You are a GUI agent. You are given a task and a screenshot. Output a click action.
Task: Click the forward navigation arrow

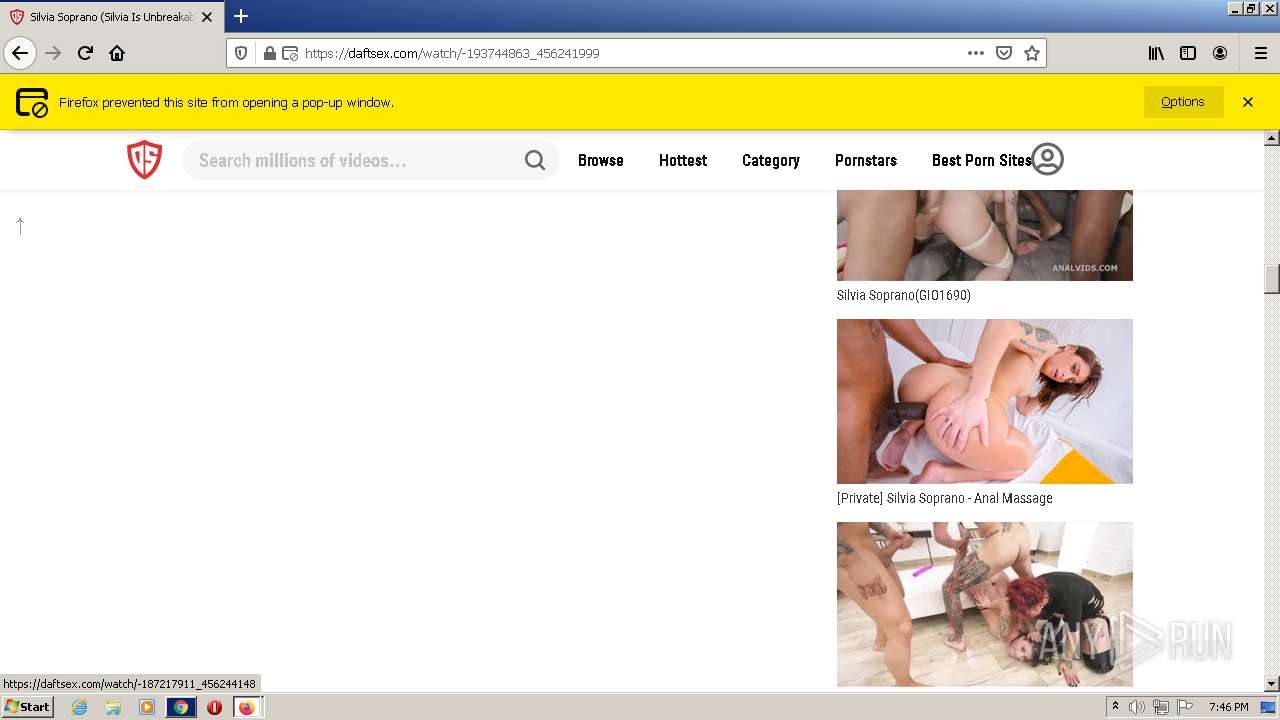[53, 53]
